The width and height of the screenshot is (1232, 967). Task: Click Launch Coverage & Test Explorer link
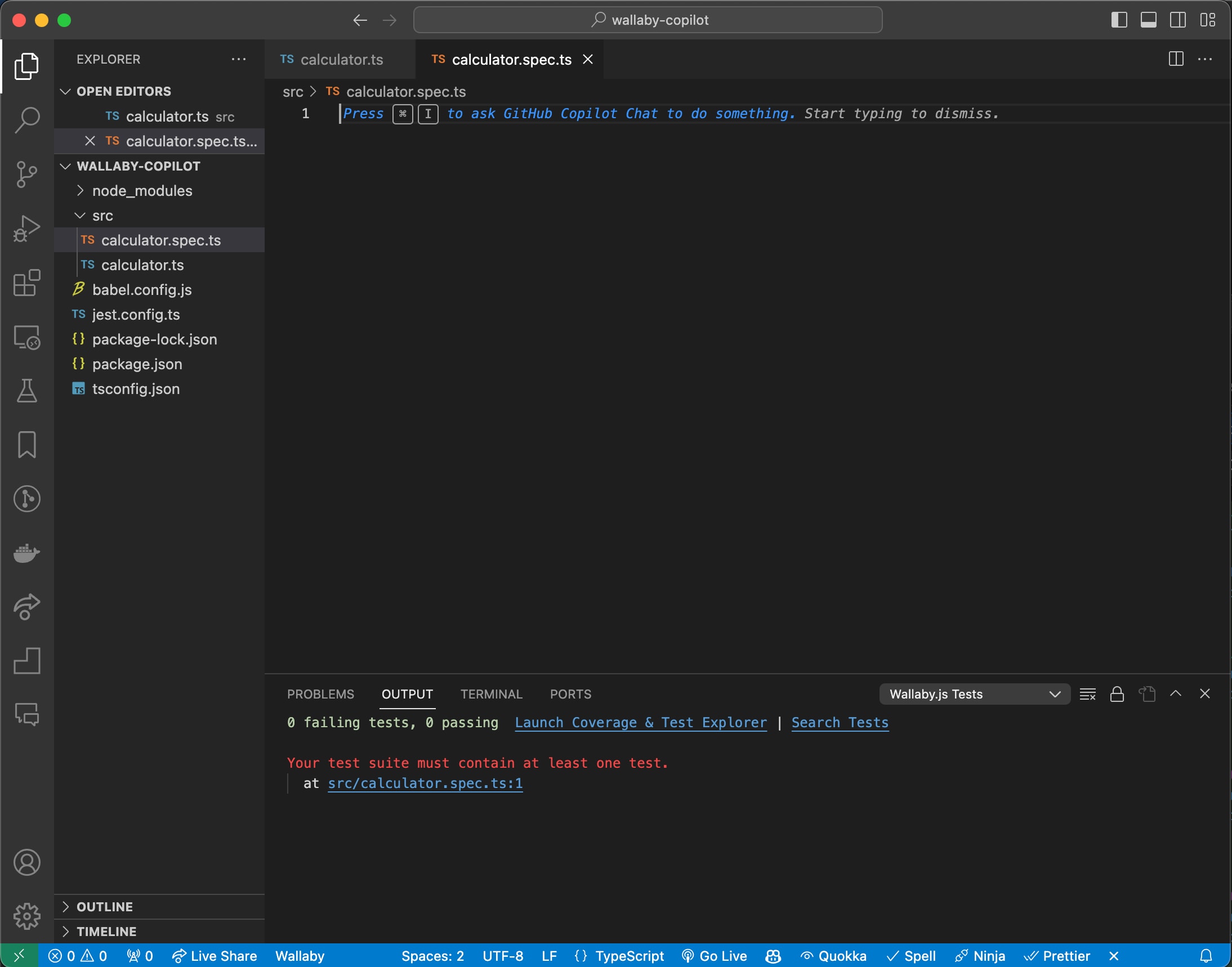[641, 723]
